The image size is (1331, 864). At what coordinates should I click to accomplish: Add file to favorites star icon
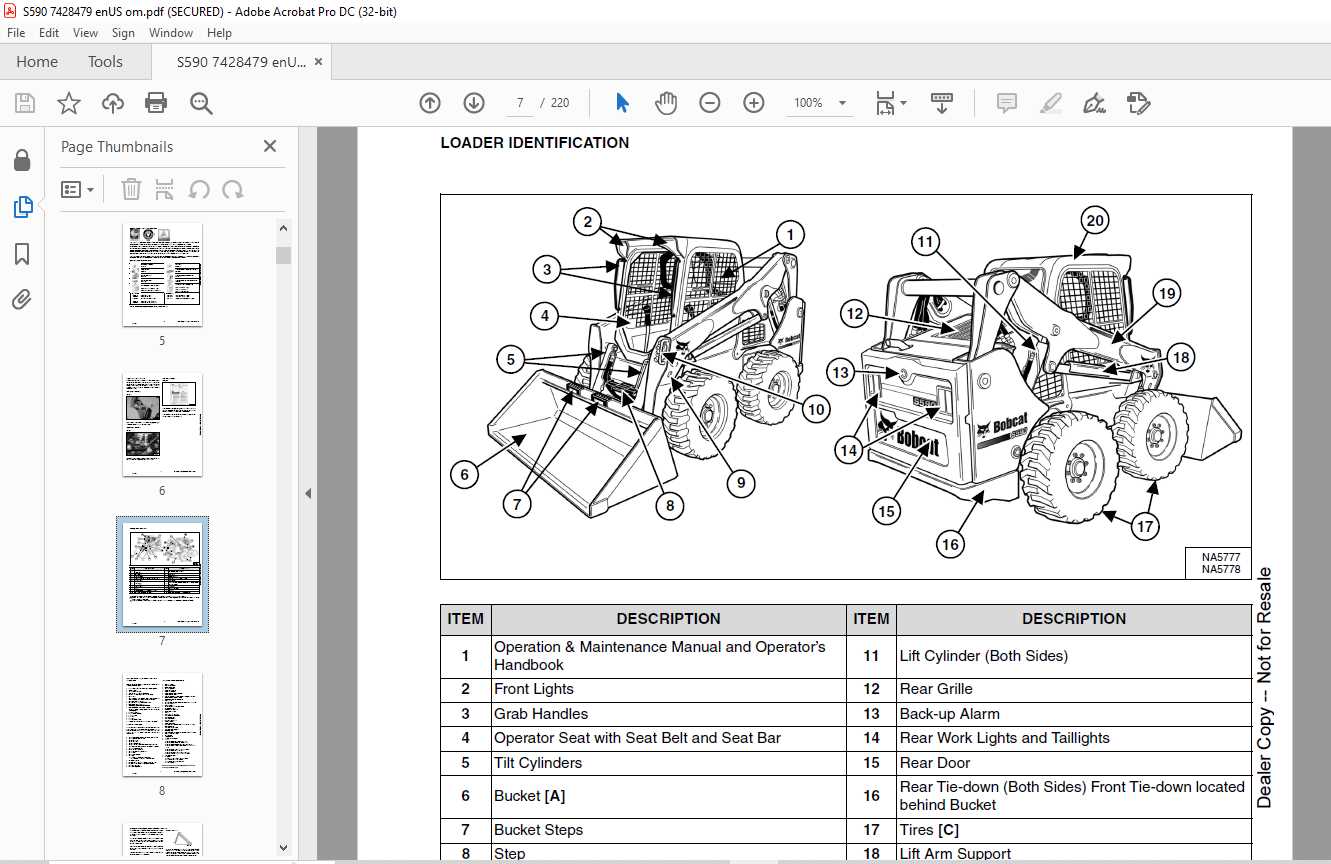[x=69, y=103]
